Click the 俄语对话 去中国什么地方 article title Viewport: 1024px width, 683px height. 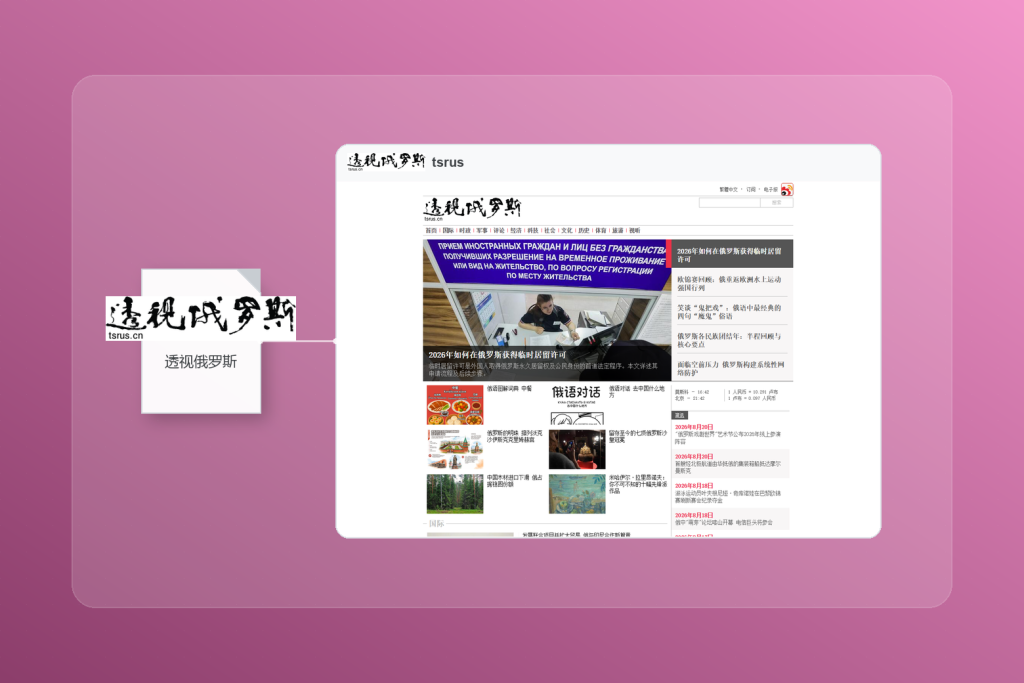click(x=637, y=392)
